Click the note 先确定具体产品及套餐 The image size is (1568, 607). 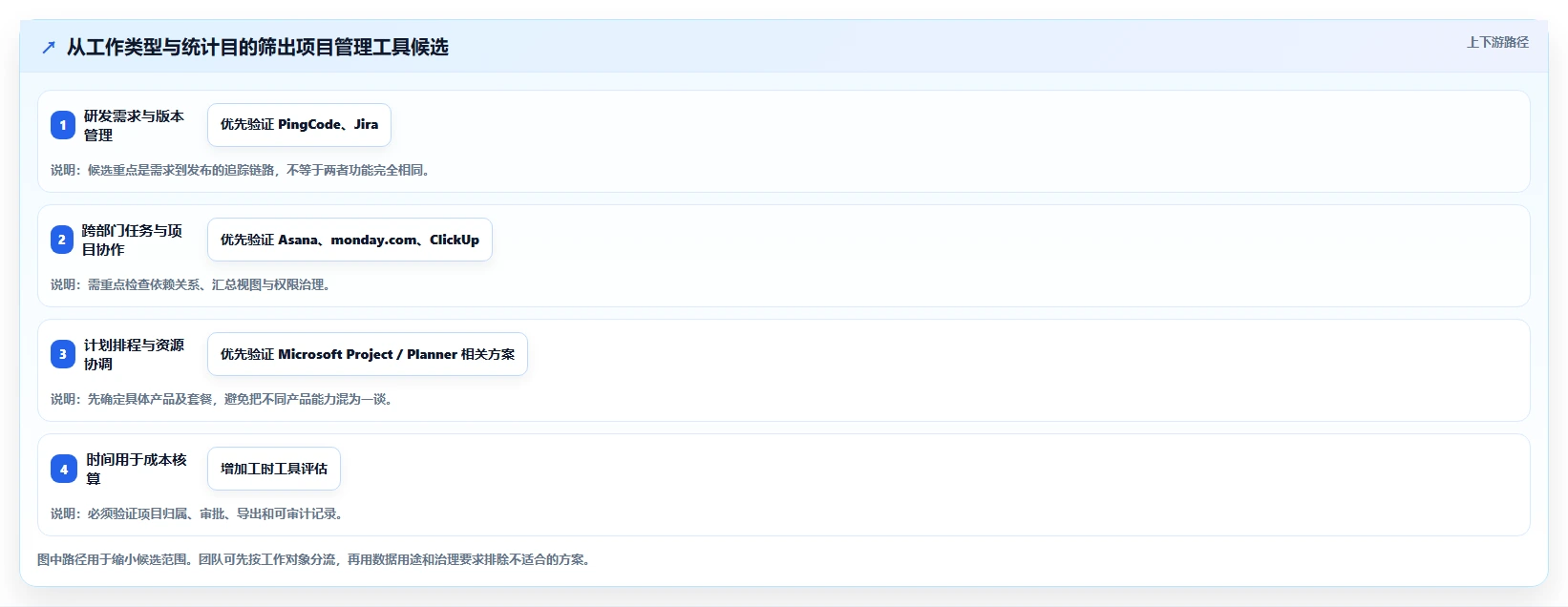(x=223, y=399)
